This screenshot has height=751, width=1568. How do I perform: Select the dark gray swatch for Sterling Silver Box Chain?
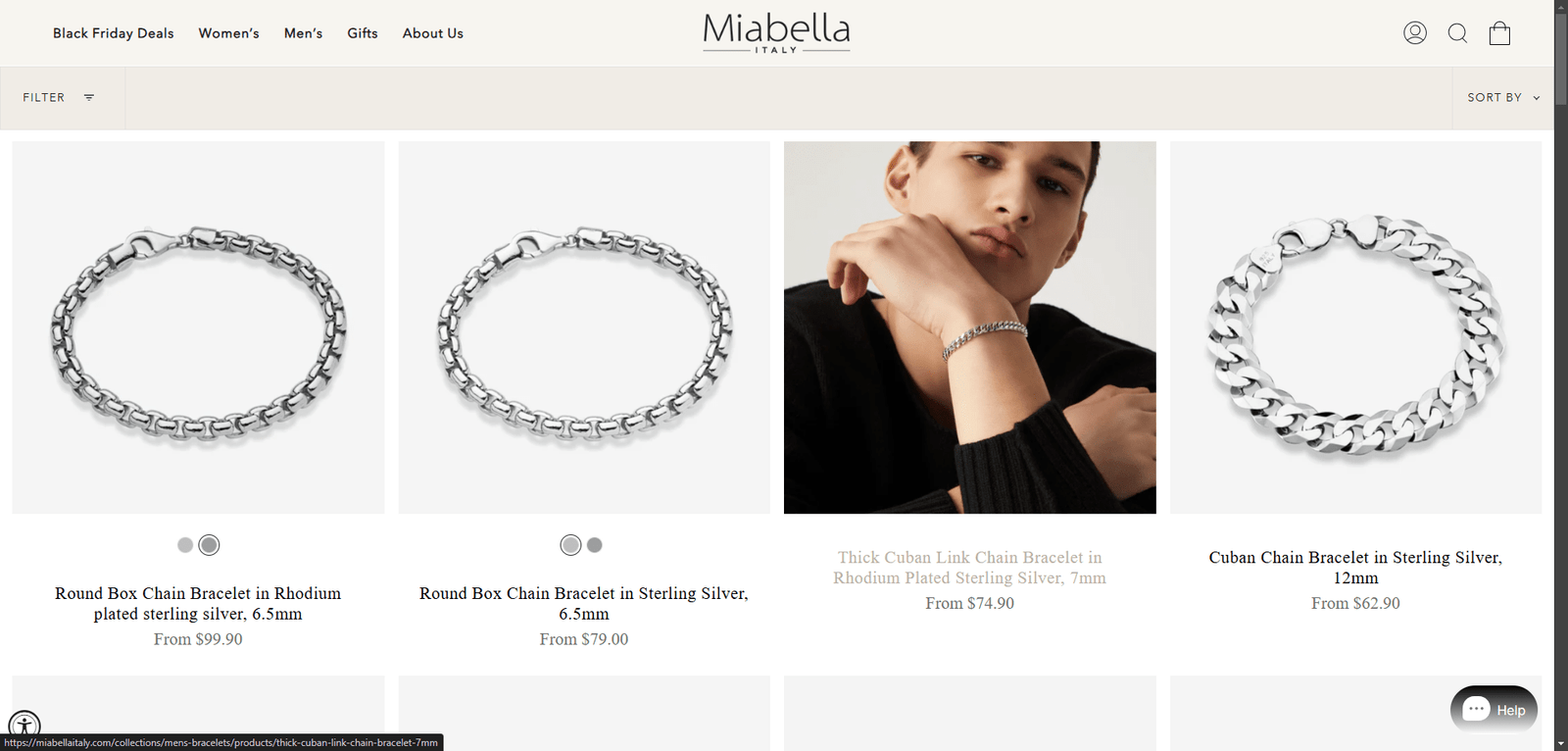point(595,545)
